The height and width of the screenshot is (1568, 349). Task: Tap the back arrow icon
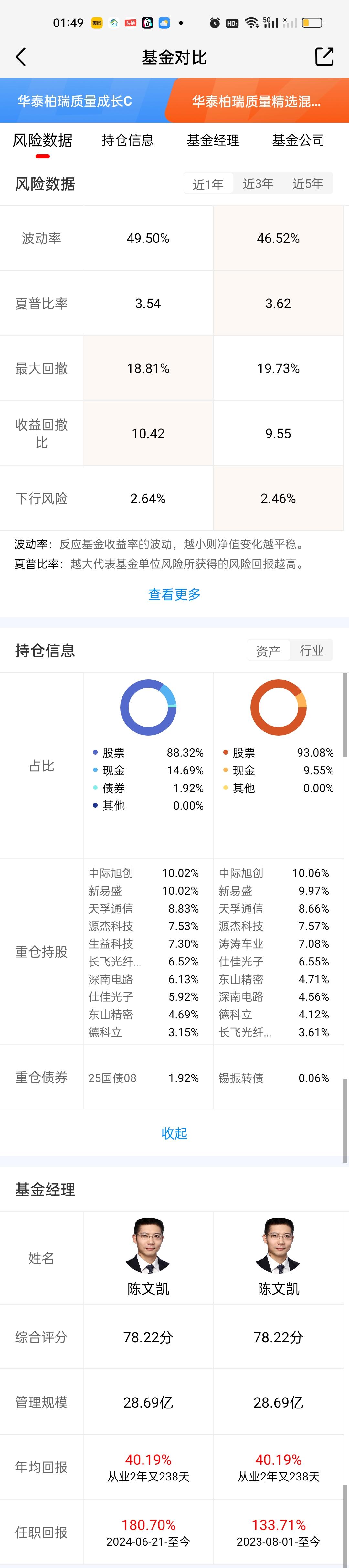[21, 57]
